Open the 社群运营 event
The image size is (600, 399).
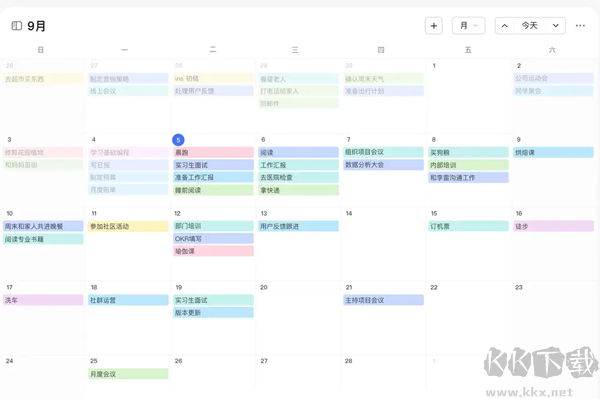coord(128,300)
